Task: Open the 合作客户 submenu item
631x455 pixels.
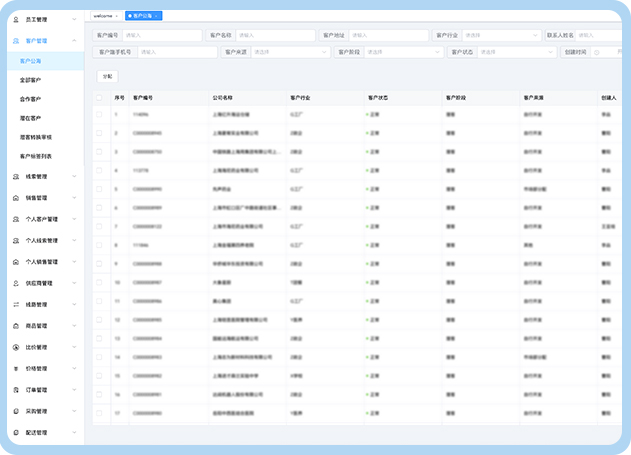Action: point(31,99)
